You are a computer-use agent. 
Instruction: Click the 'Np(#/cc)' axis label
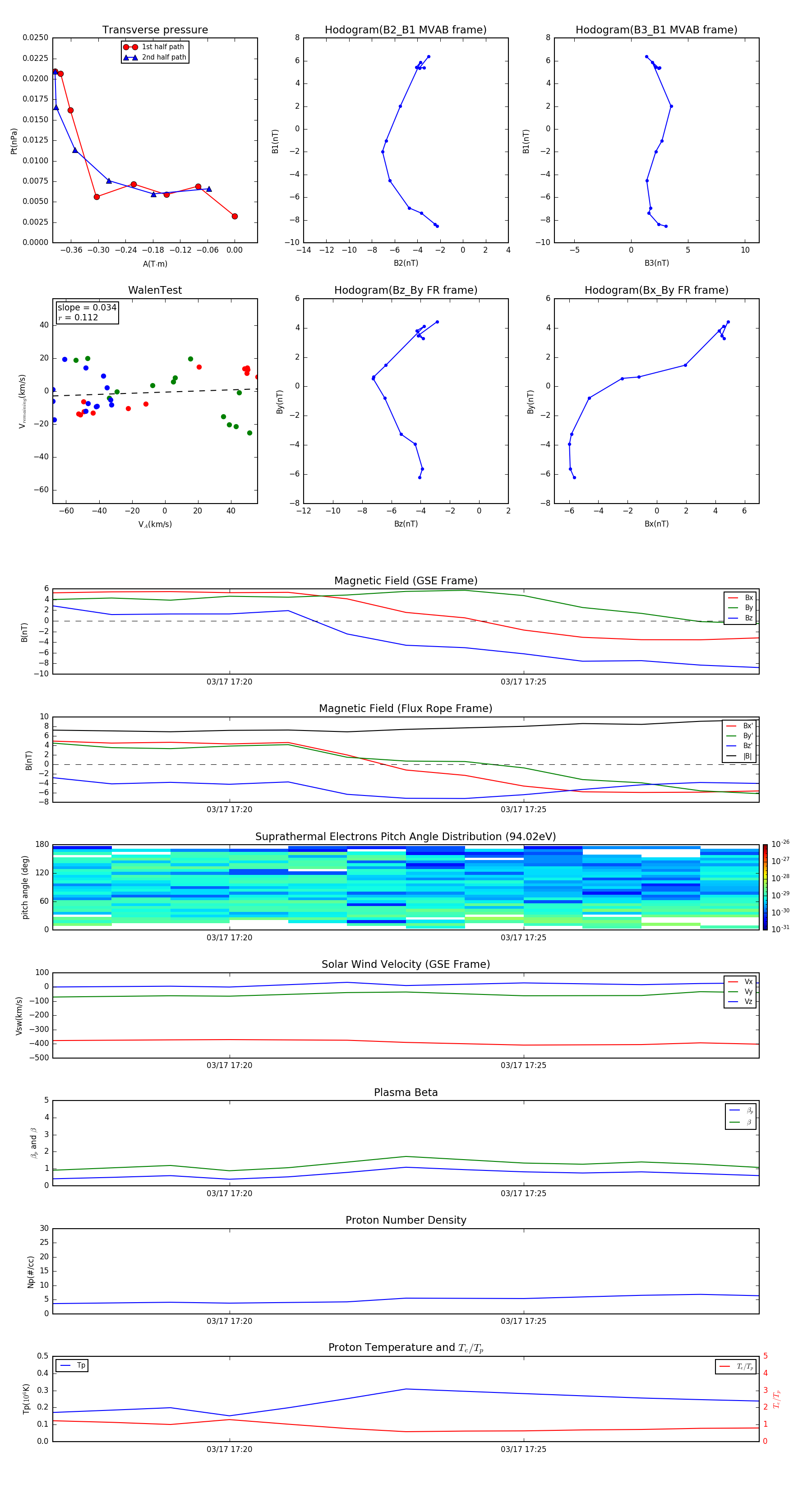pos(31,1271)
